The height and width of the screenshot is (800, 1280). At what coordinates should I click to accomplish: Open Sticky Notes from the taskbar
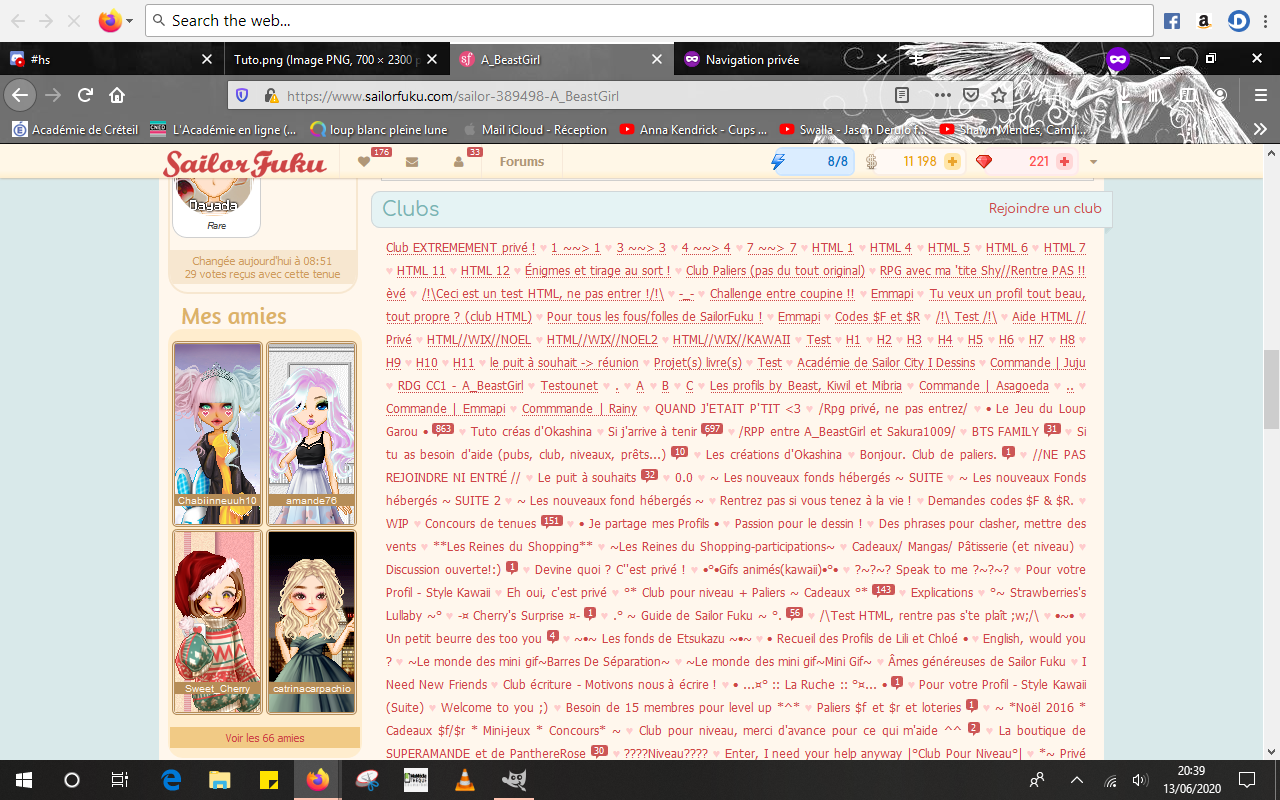269,779
